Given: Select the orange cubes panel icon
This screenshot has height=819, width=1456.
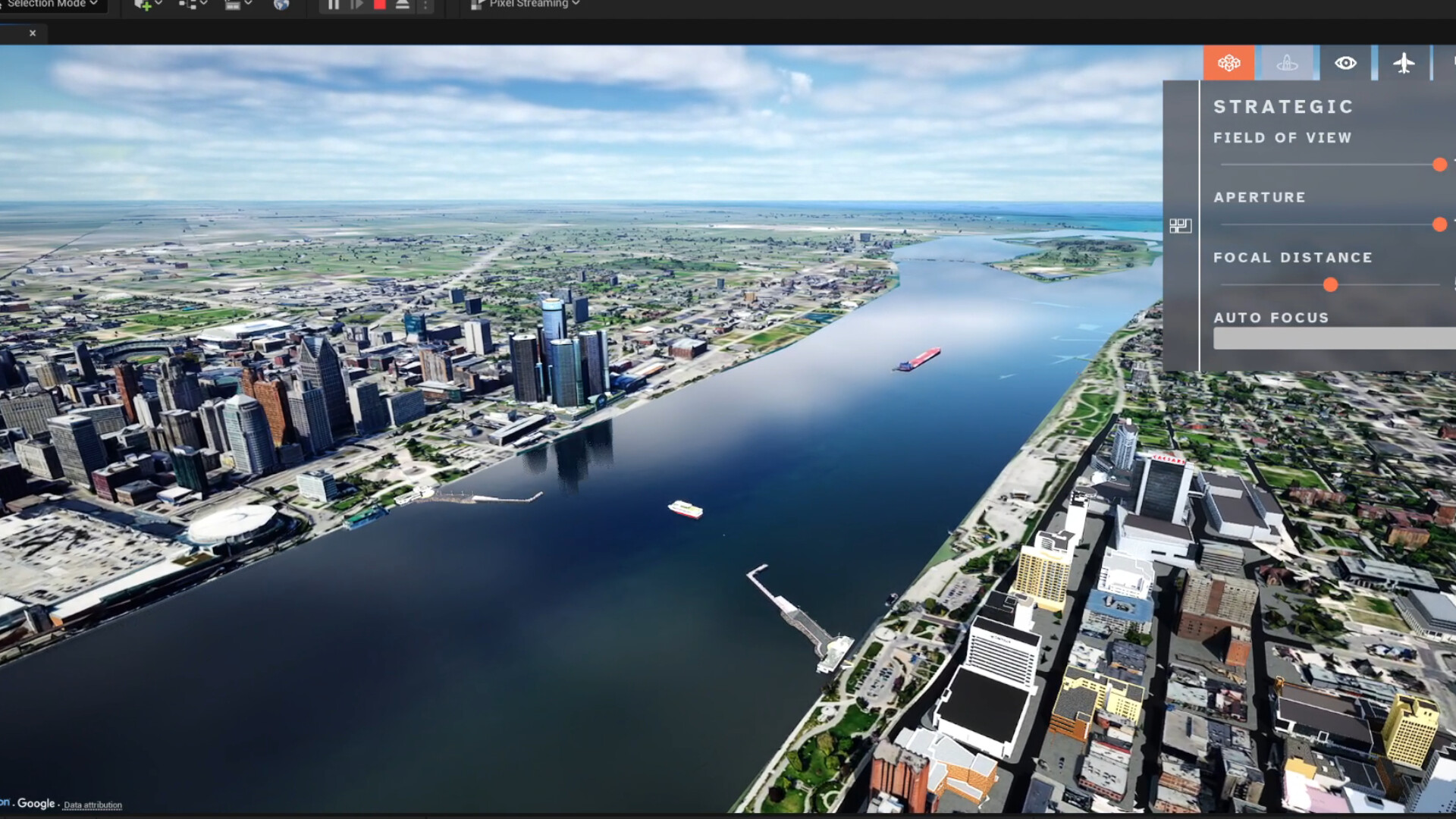Looking at the screenshot, I should 1229,63.
